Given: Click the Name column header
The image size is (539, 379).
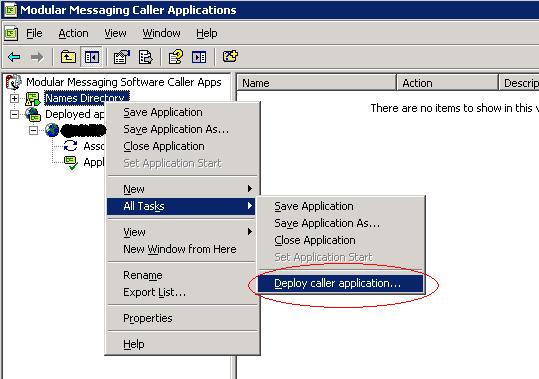Looking at the screenshot, I should tap(317, 83).
